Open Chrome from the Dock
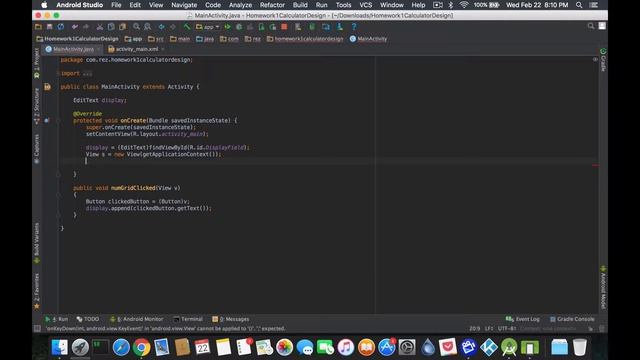This screenshot has width=640, height=360. pyautogui.click(x=141, y=347)
